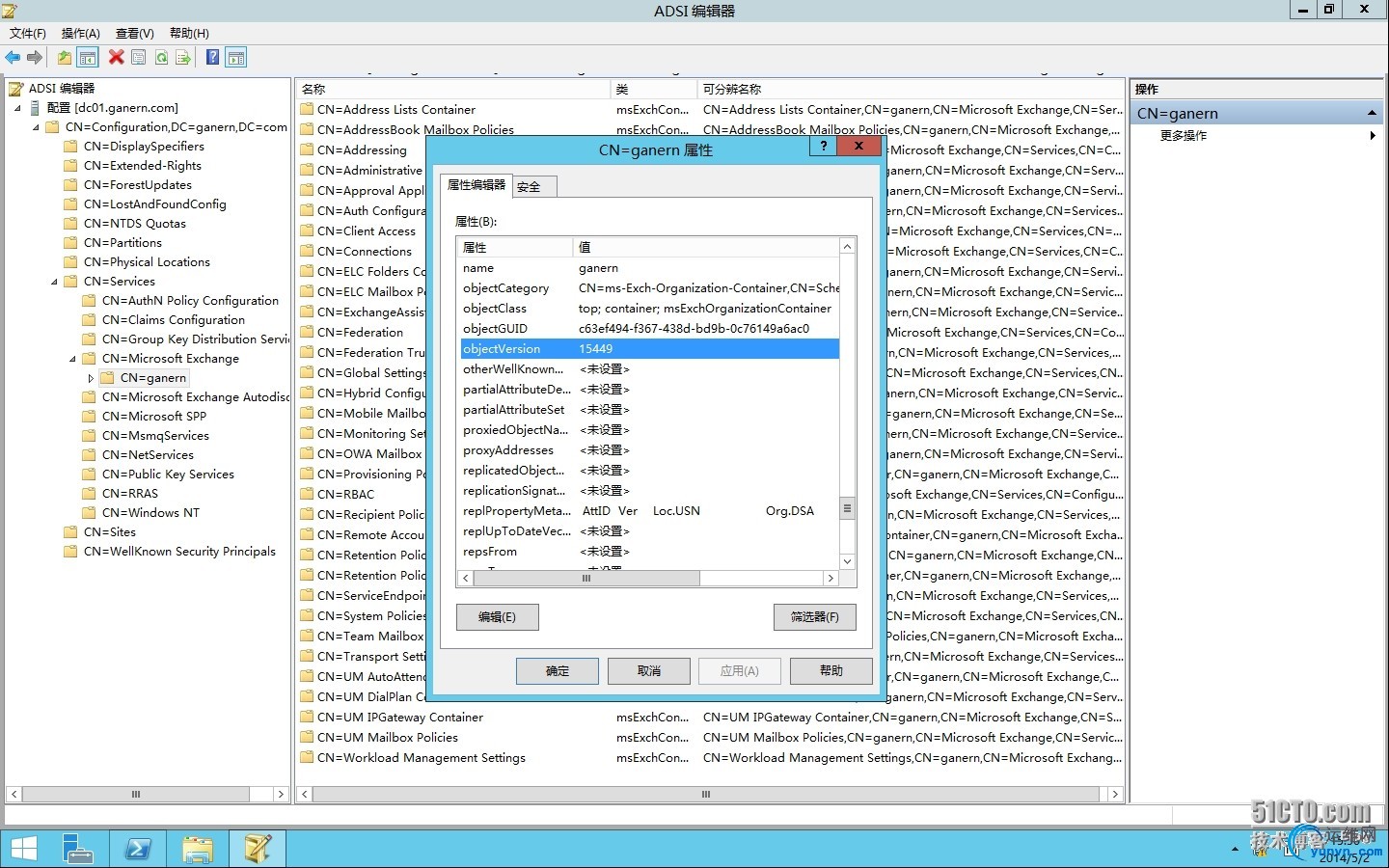Click the folder icon of CN=Sites
The width and height of the screenshot is (1389, 868).
(69, 532)
